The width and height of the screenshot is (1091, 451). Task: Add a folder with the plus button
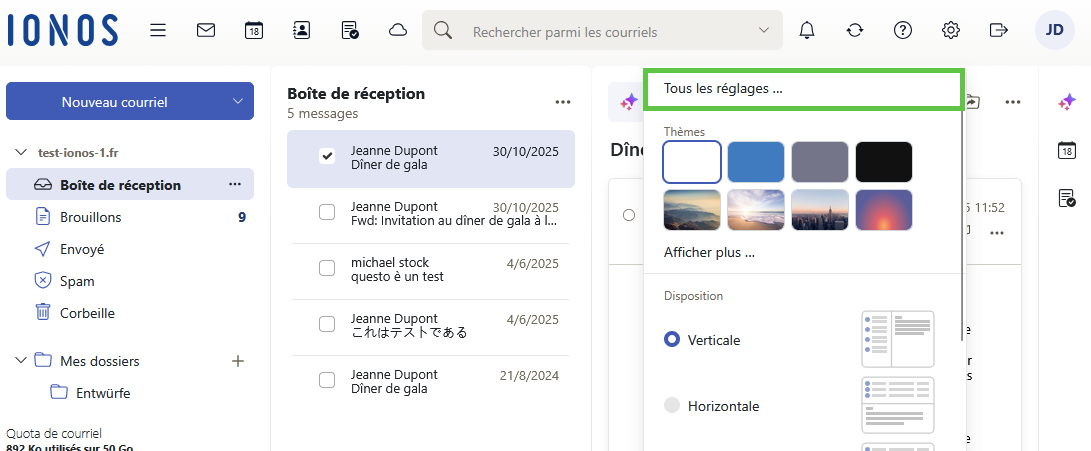pos(238,361)
